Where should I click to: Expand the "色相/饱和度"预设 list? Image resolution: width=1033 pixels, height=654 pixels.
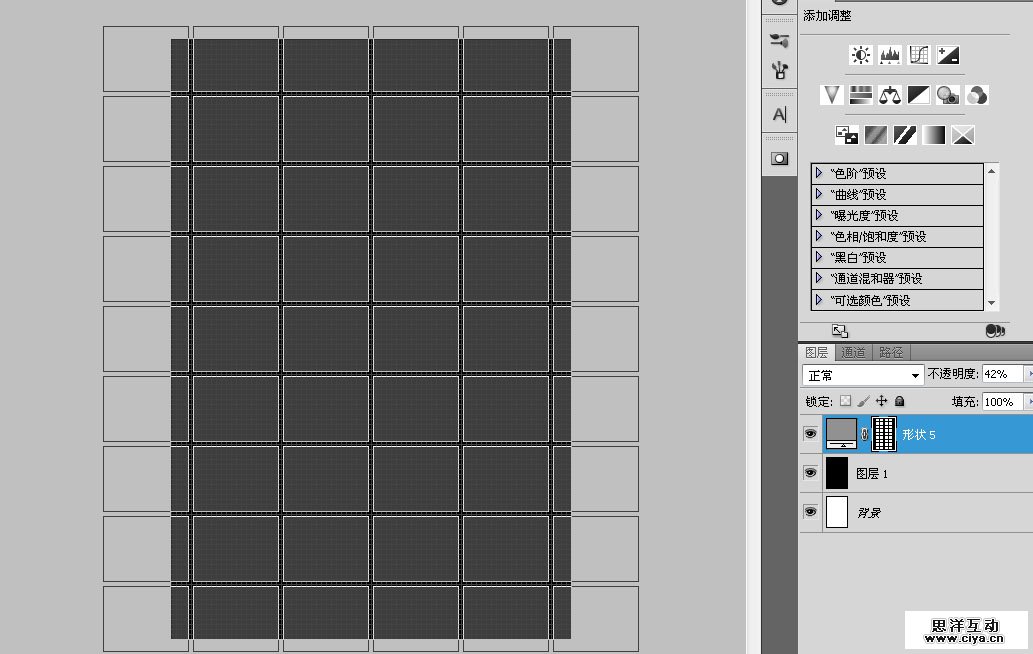click(x=819, y=236)
